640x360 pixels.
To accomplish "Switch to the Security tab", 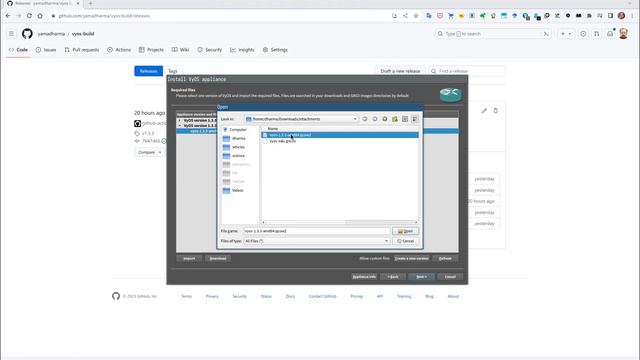I will 209,50.
